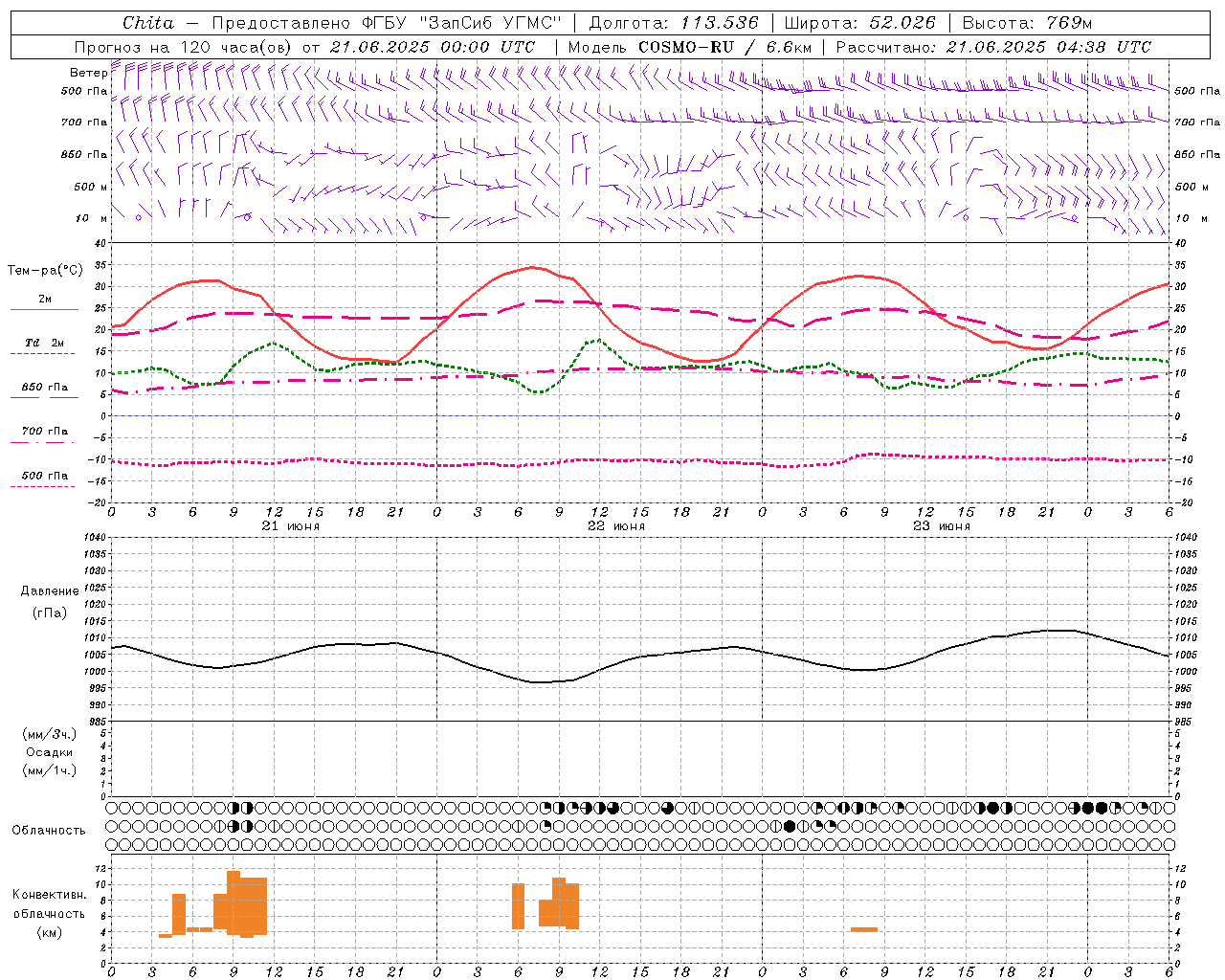Click the 'Chita' station name in header

point(148,23)
